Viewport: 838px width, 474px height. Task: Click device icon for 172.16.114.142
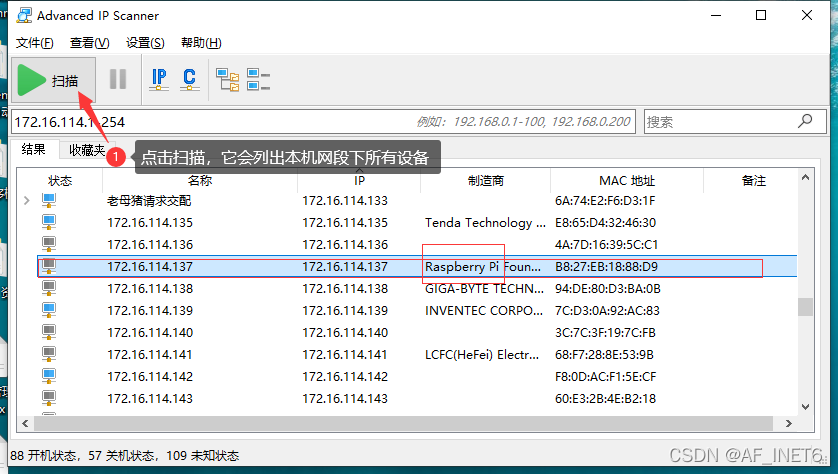tap(49, 376)
